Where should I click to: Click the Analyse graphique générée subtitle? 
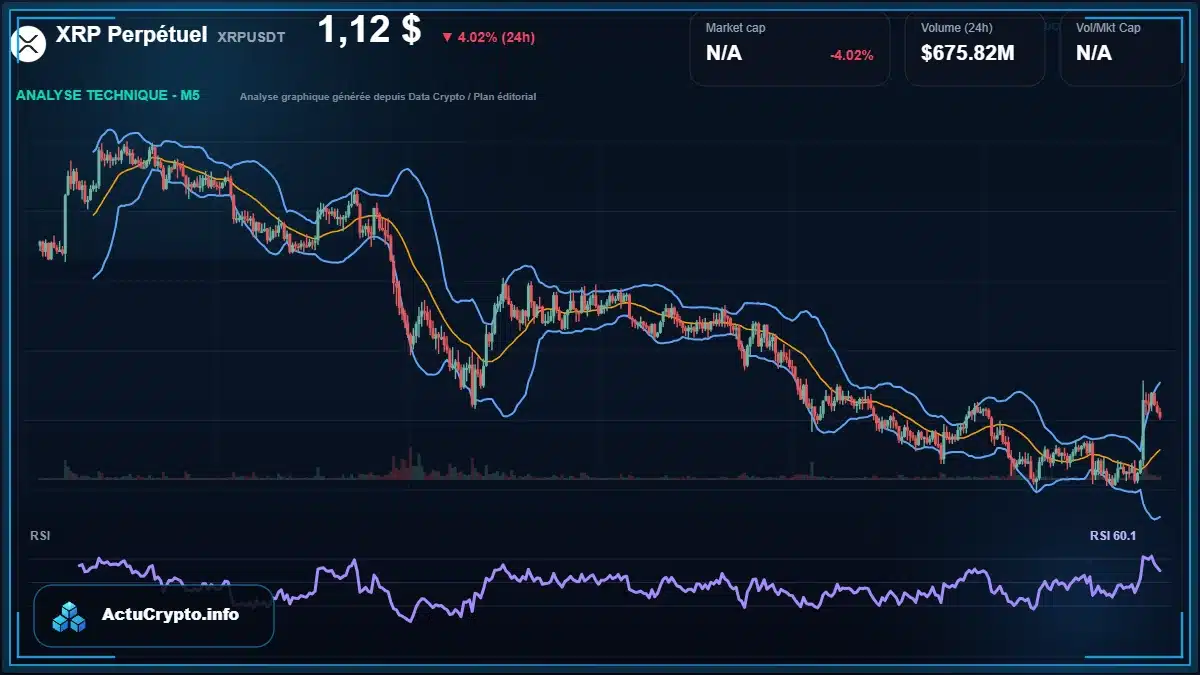[x=388, y=97]
